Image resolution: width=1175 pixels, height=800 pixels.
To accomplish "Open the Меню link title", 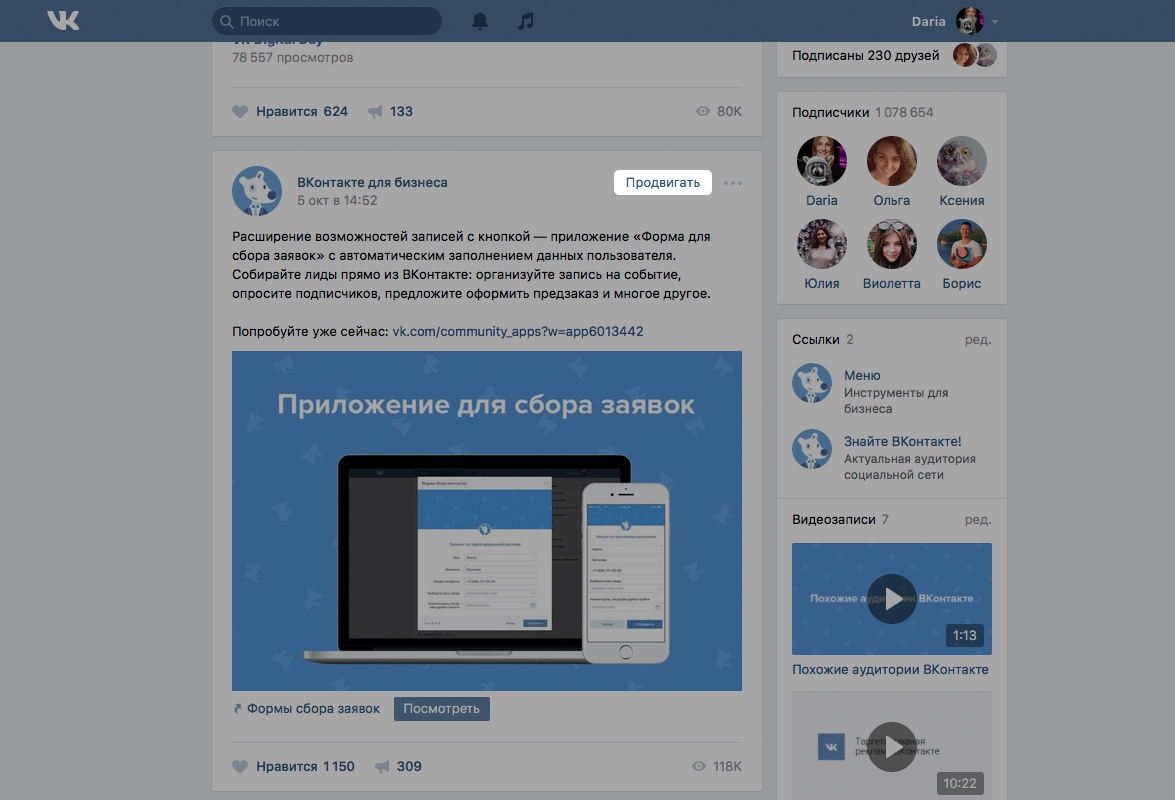I will coord(862,375).
